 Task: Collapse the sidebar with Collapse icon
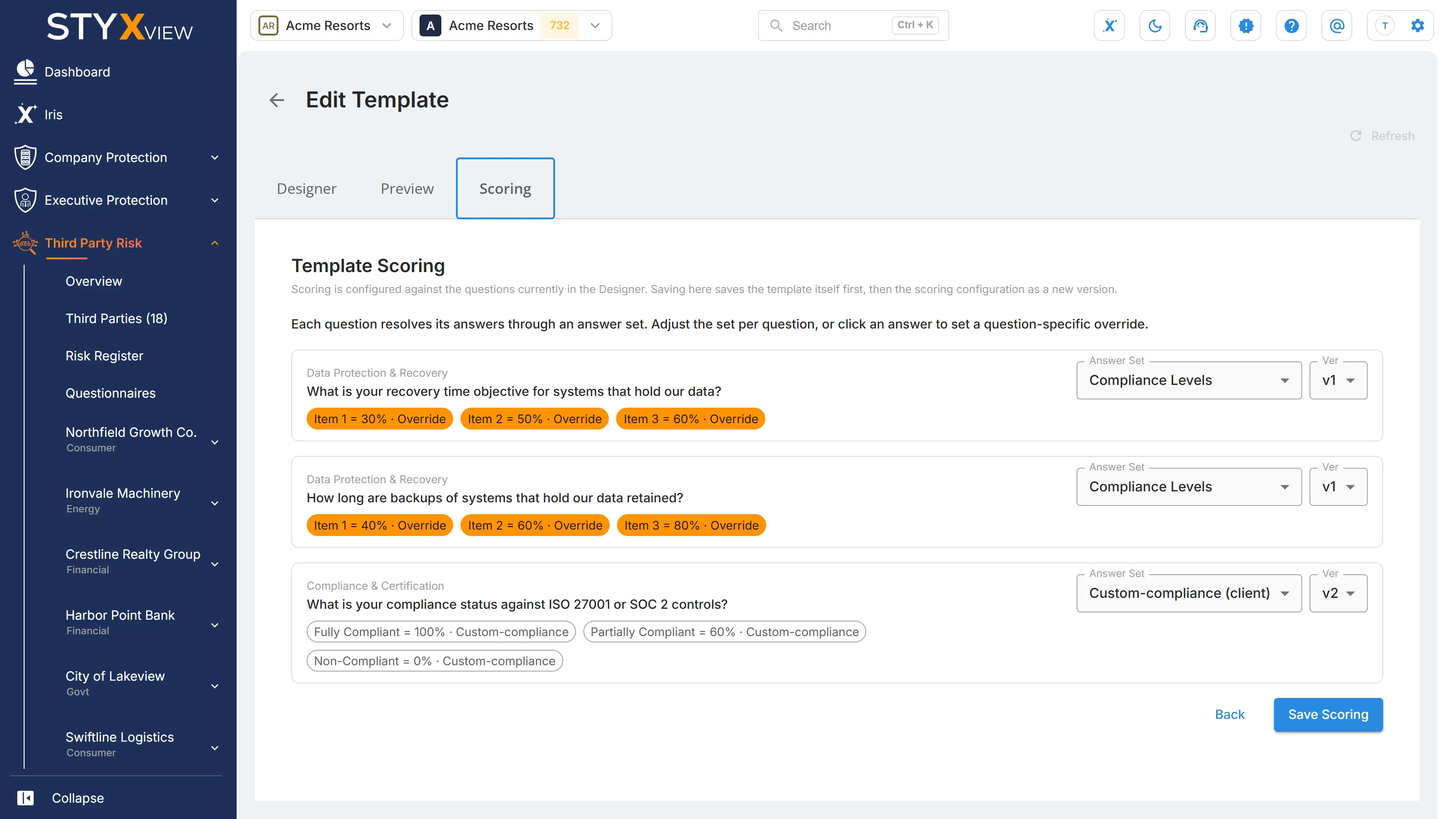point(25,798)
